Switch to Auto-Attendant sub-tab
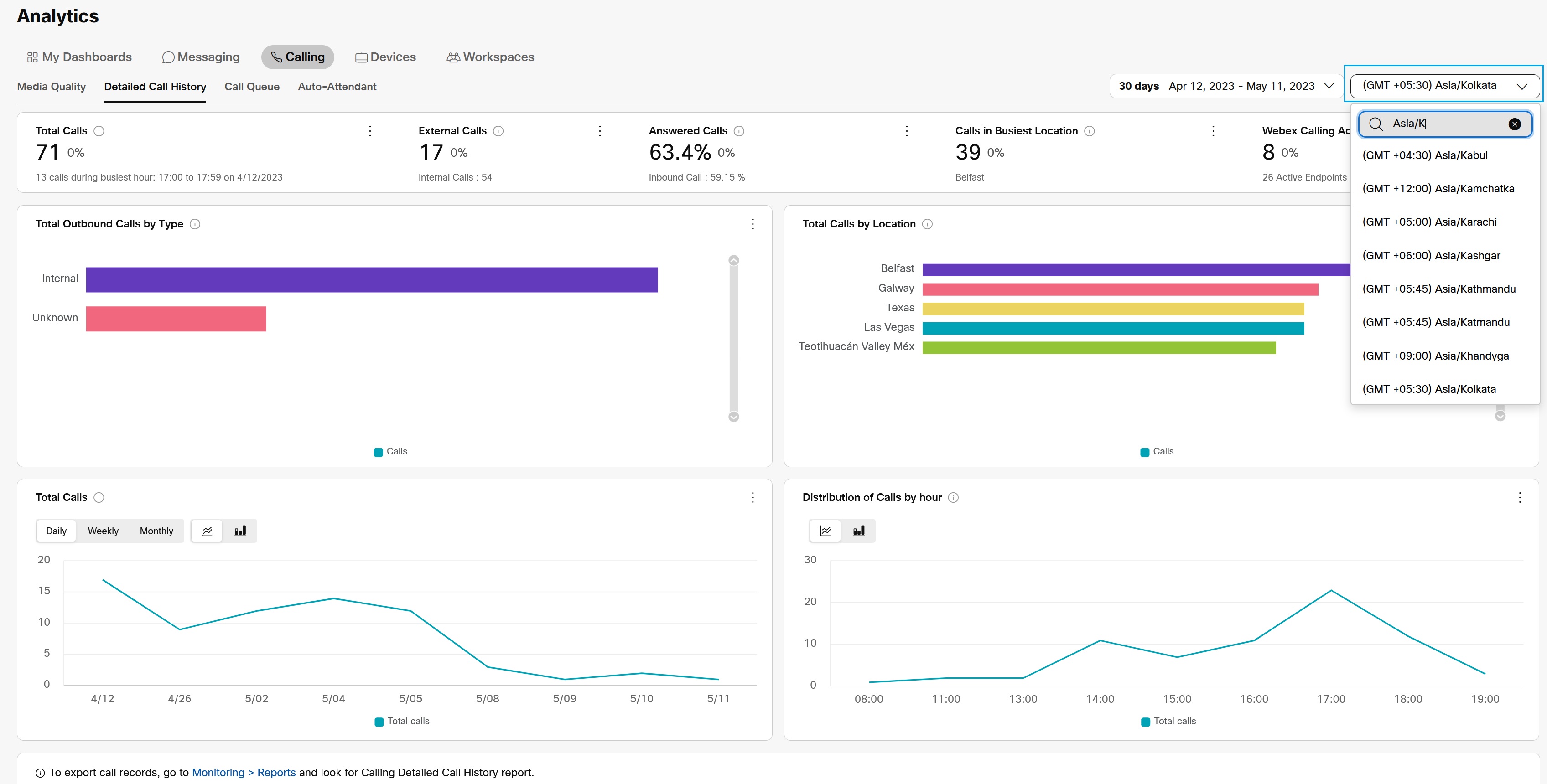 tap(337, 87)
